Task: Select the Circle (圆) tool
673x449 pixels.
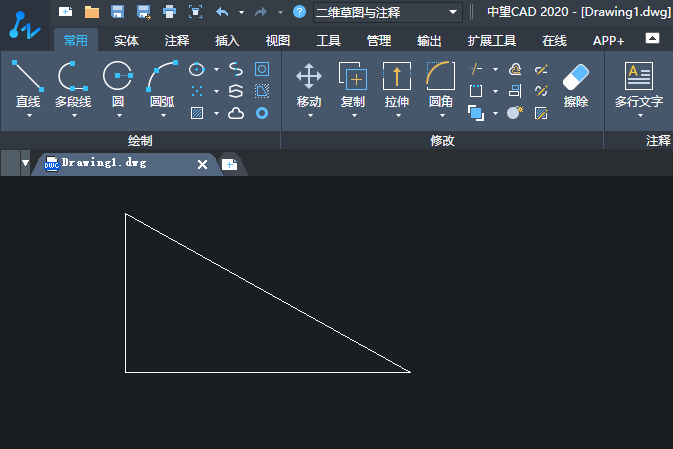Action: [x=118, y=84]
